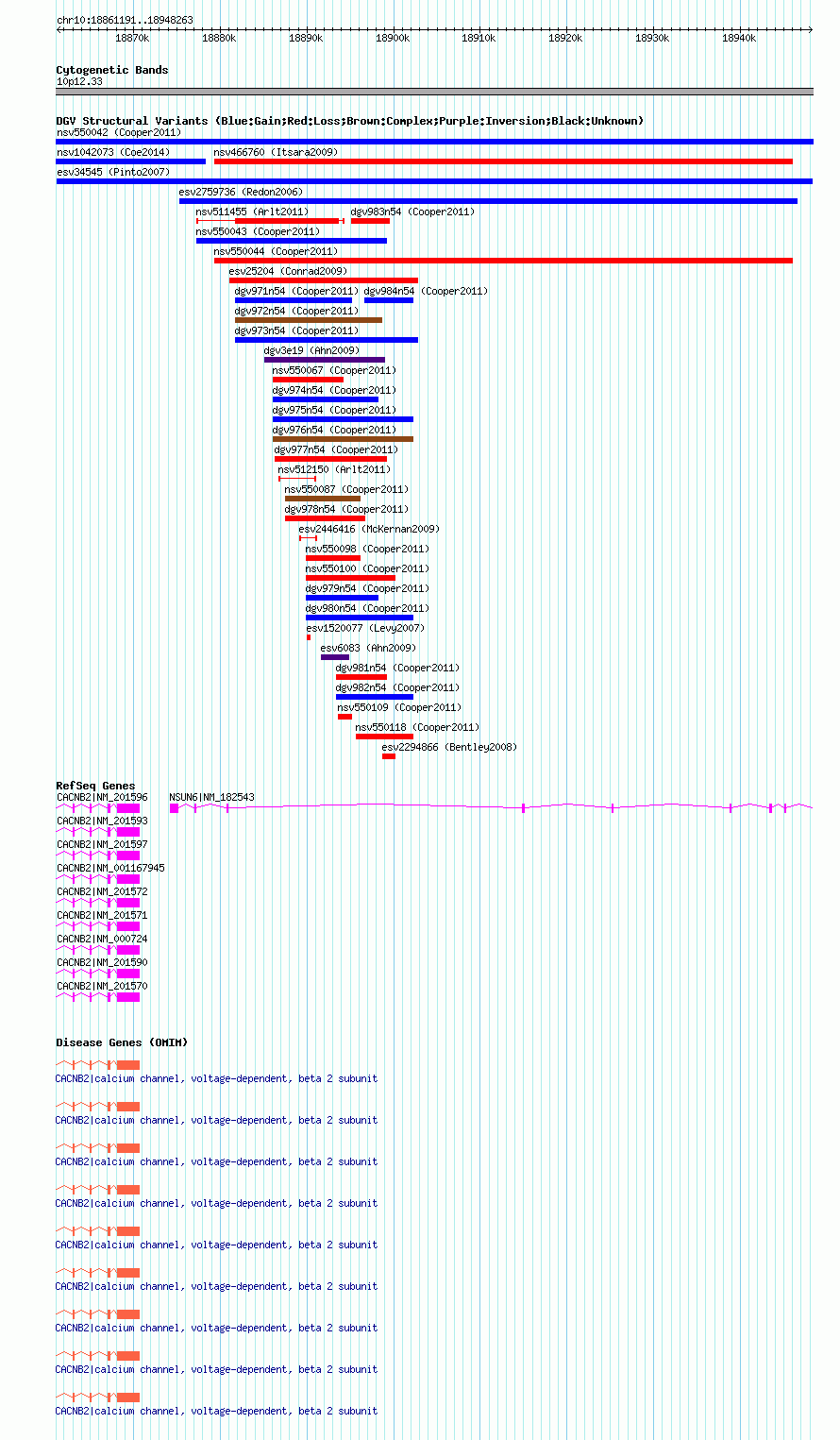
Task: Select nsv550109 (Cooper2011) variant
Action: click(x=344, y=717)
